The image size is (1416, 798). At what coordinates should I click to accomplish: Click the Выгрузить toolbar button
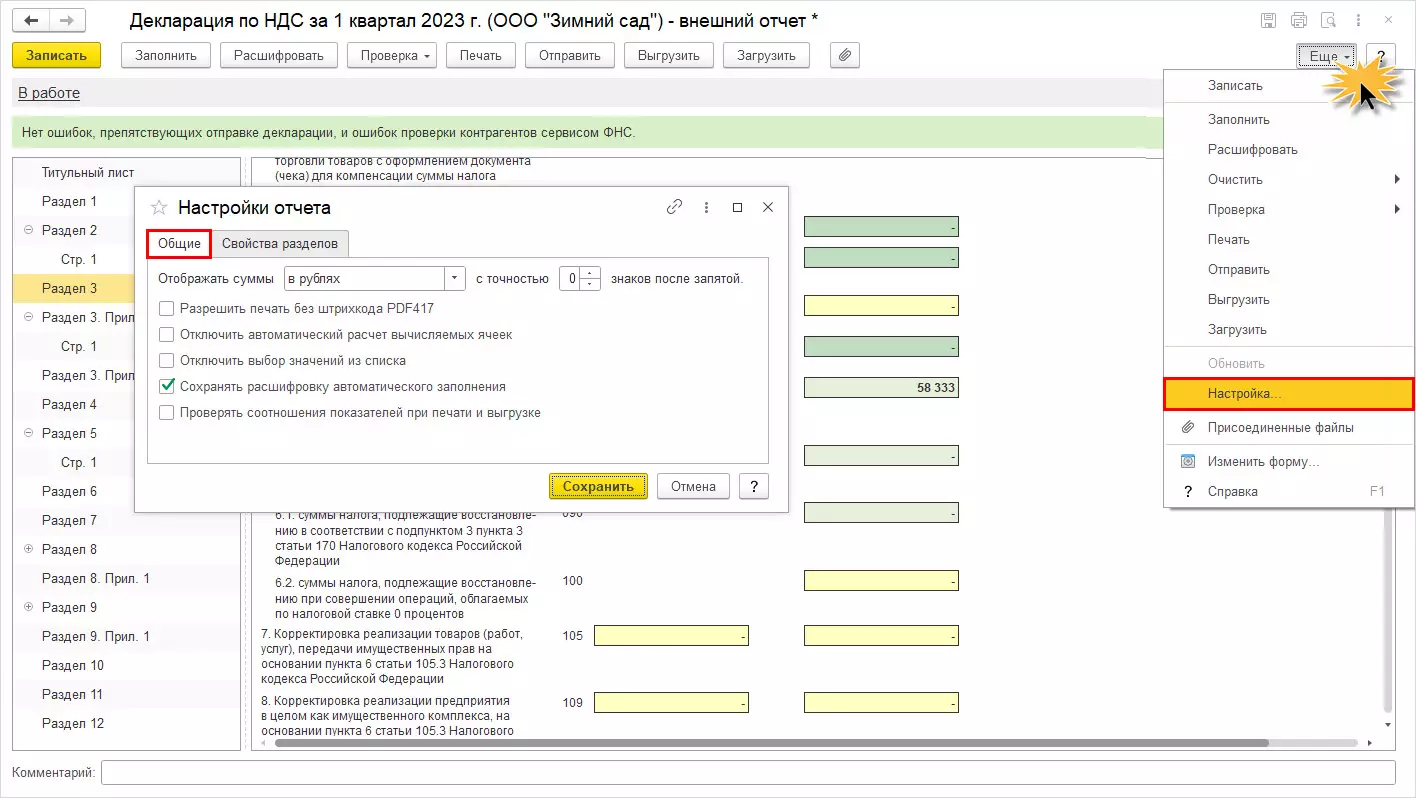669,56
